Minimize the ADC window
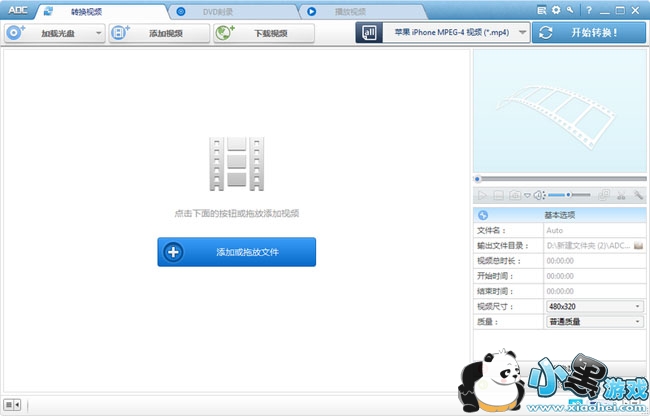Viewport: 650px width, 416px height. tap(604, 11)
